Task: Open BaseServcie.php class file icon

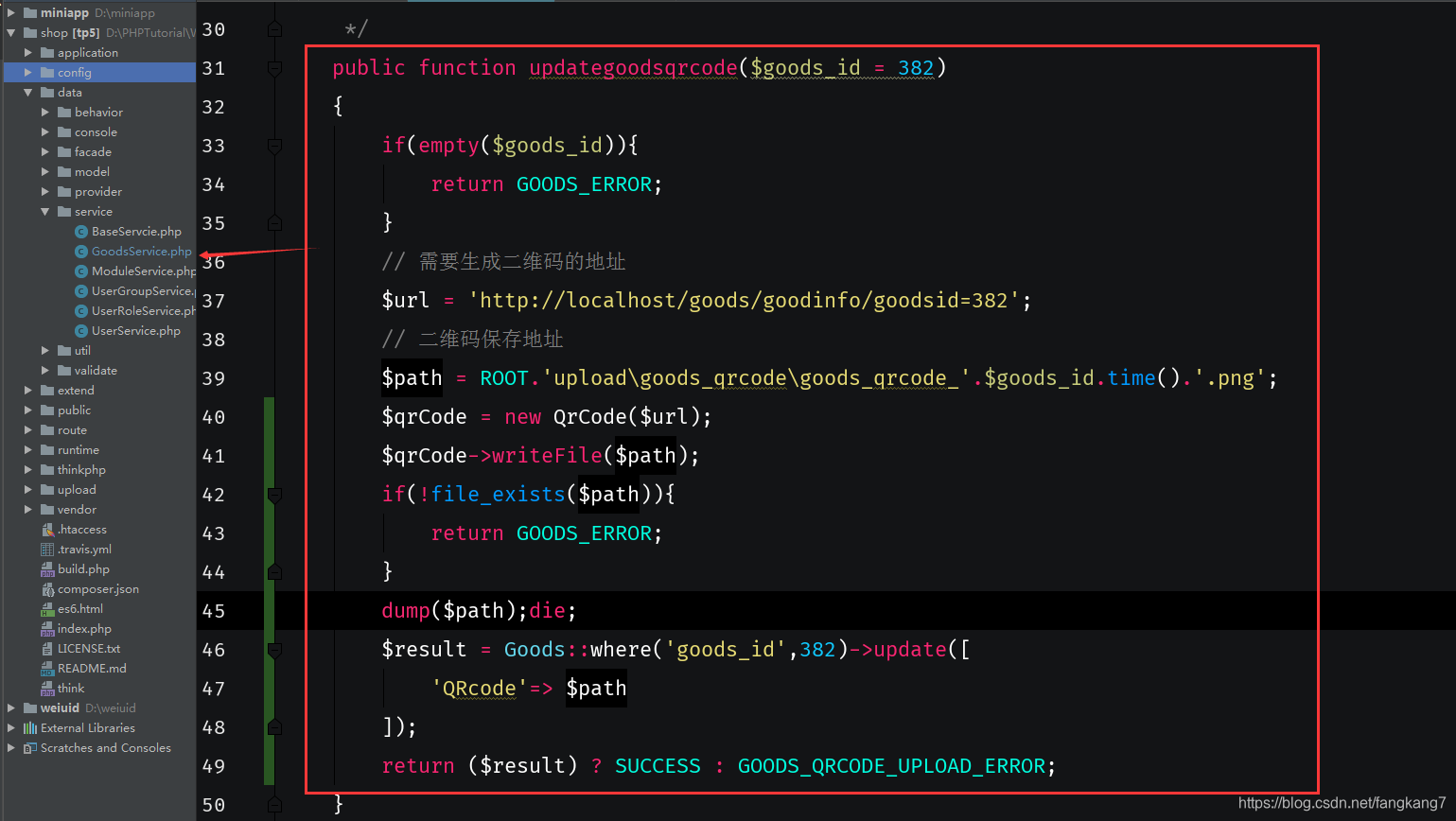Action: click(x=81, y=232)
